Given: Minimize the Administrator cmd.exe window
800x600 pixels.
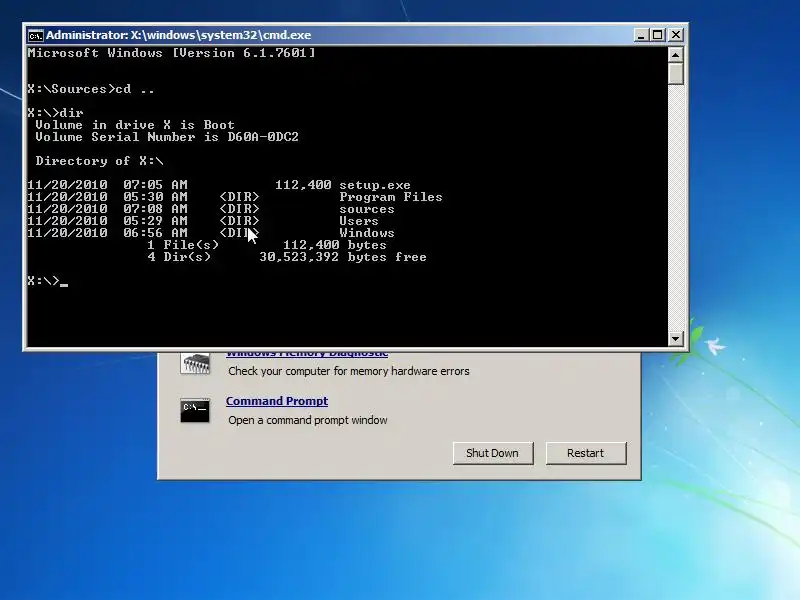Looking at the screenshot, I should (x=641, y=35).
